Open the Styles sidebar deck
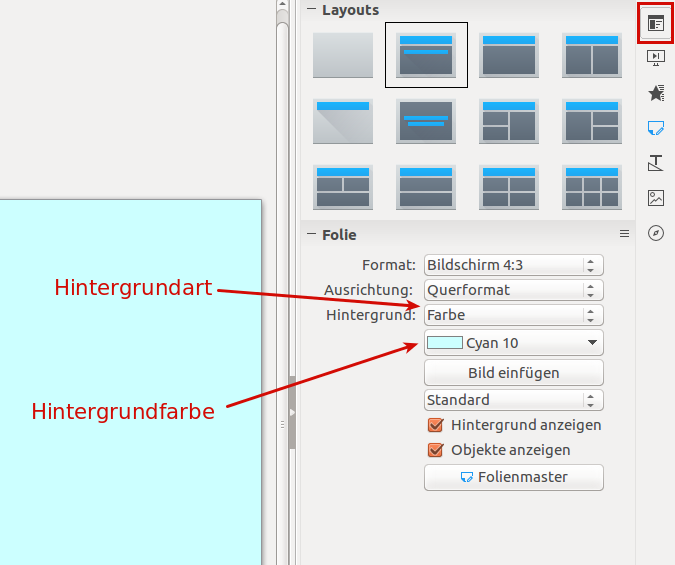This screenshot has height=565, width=675. point(656,163)
